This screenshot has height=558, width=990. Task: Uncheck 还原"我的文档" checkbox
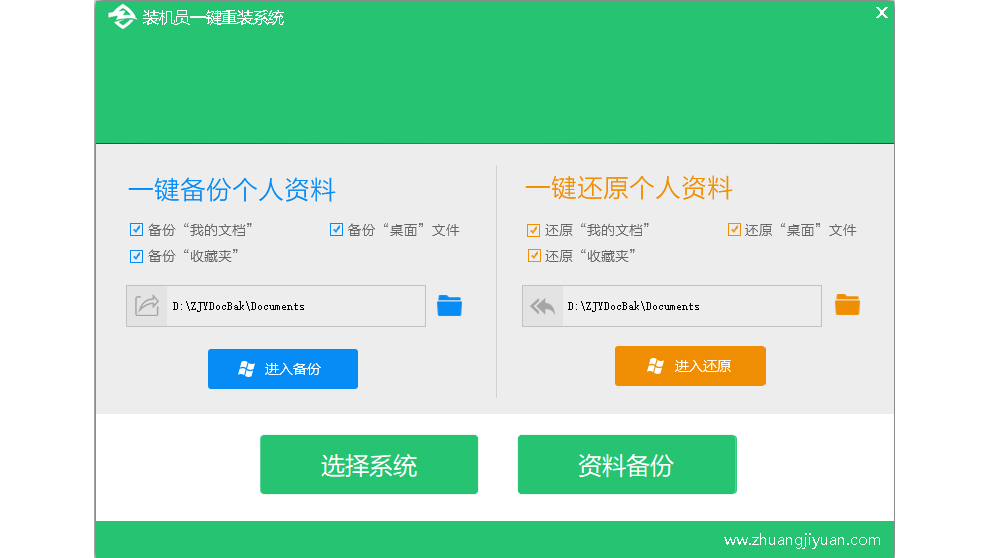pyautogui.click(x=534, y=230)
